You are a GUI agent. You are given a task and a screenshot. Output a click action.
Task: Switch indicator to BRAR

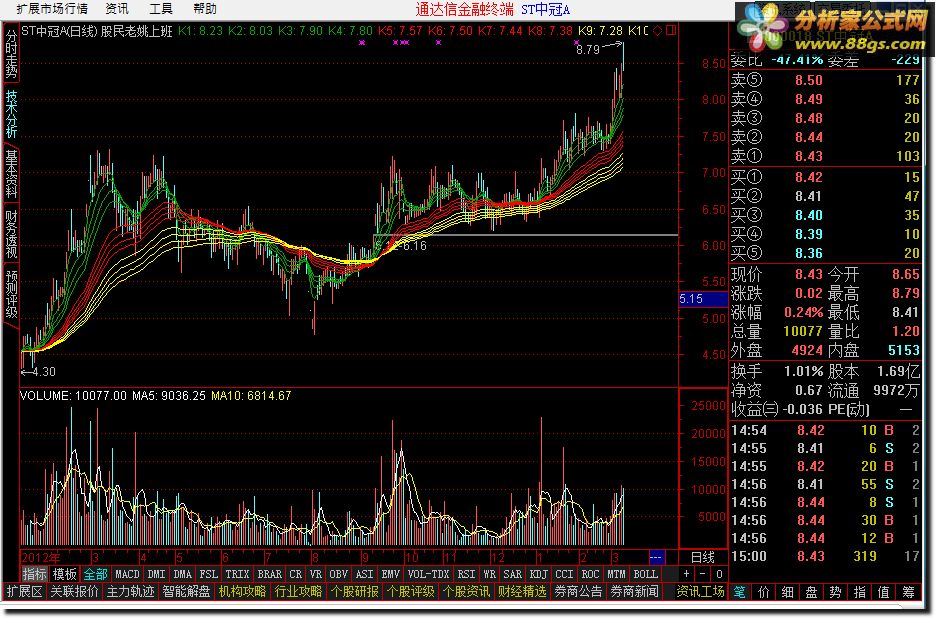point(270,574)
